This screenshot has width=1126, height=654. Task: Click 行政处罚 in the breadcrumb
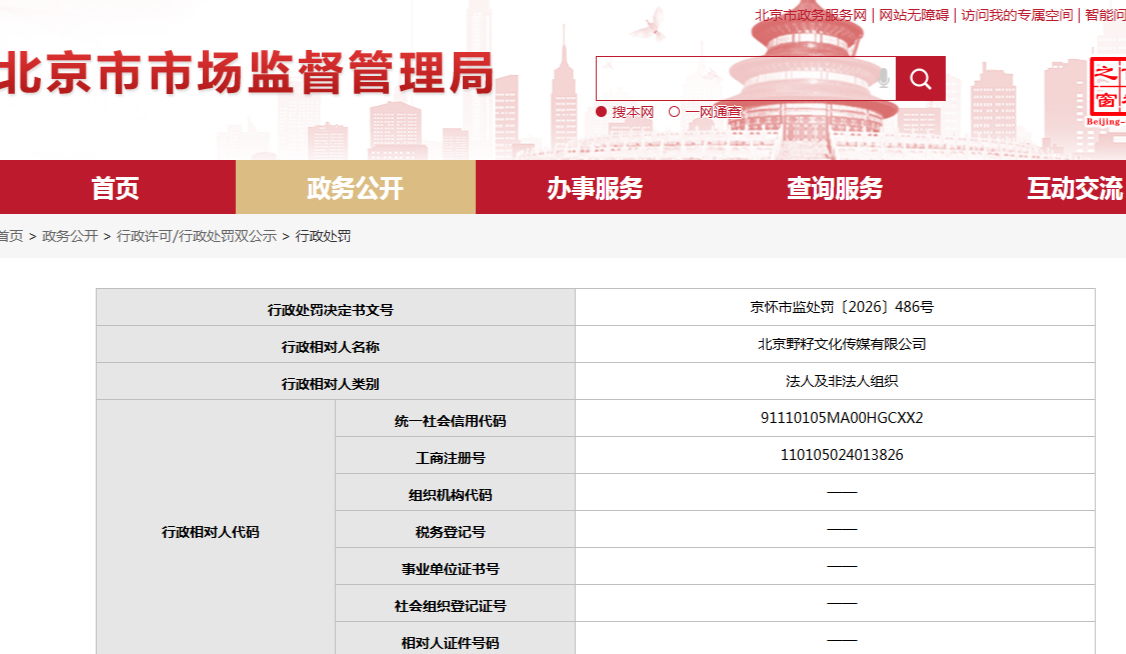(323, 236)
